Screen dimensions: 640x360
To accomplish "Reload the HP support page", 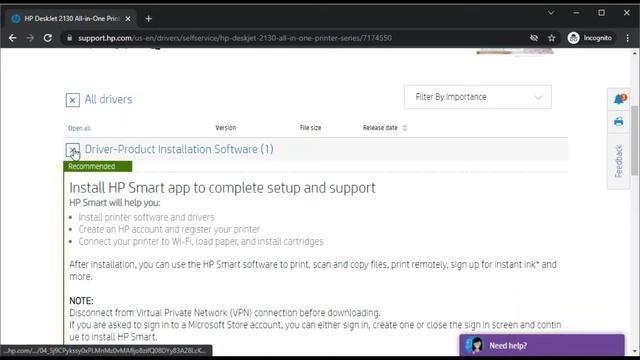I will (x=48, y=38).
